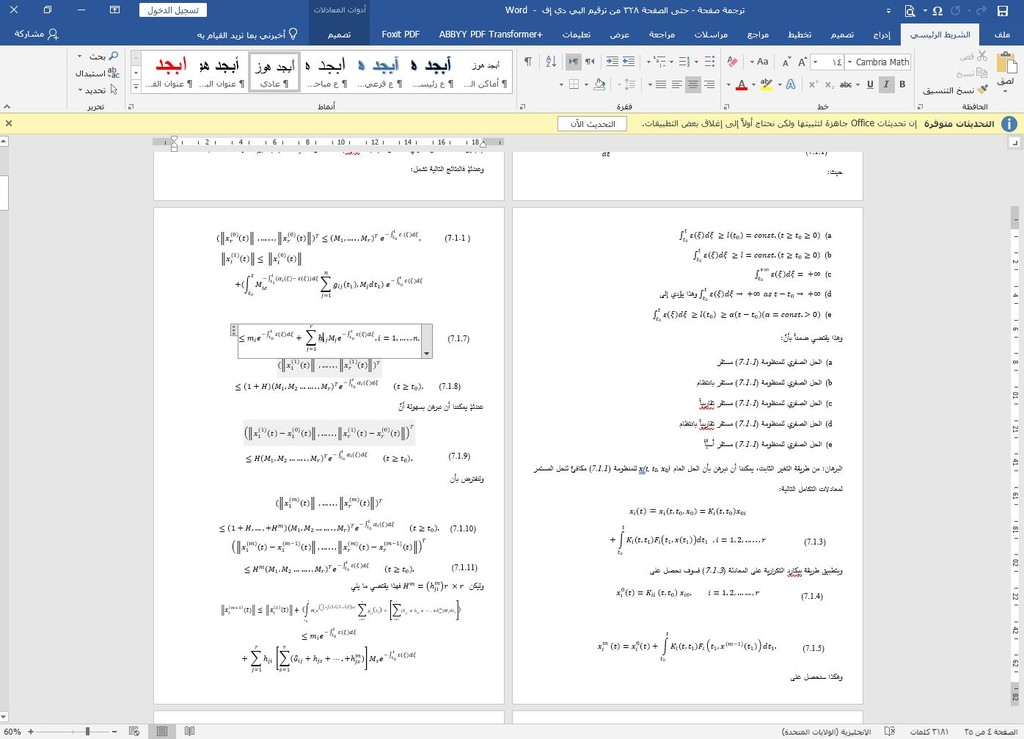Open the font size dropdown
This screenshot has width=1024, height=739.
pos(816,63)
